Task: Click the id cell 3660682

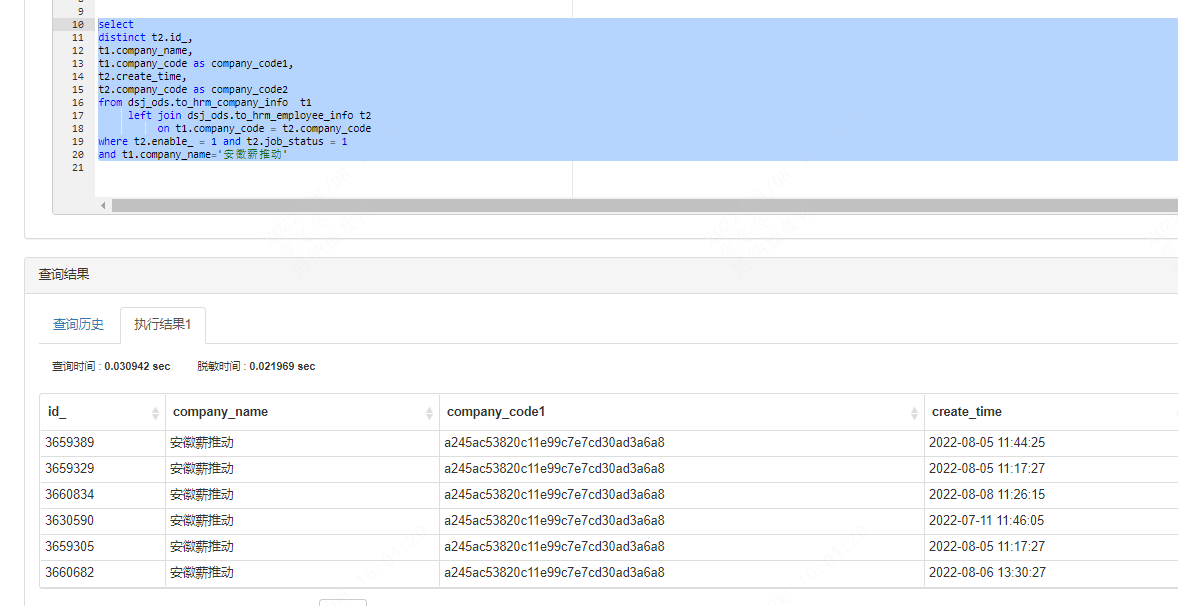Action: pyautogui.click(x=70, y=572)
